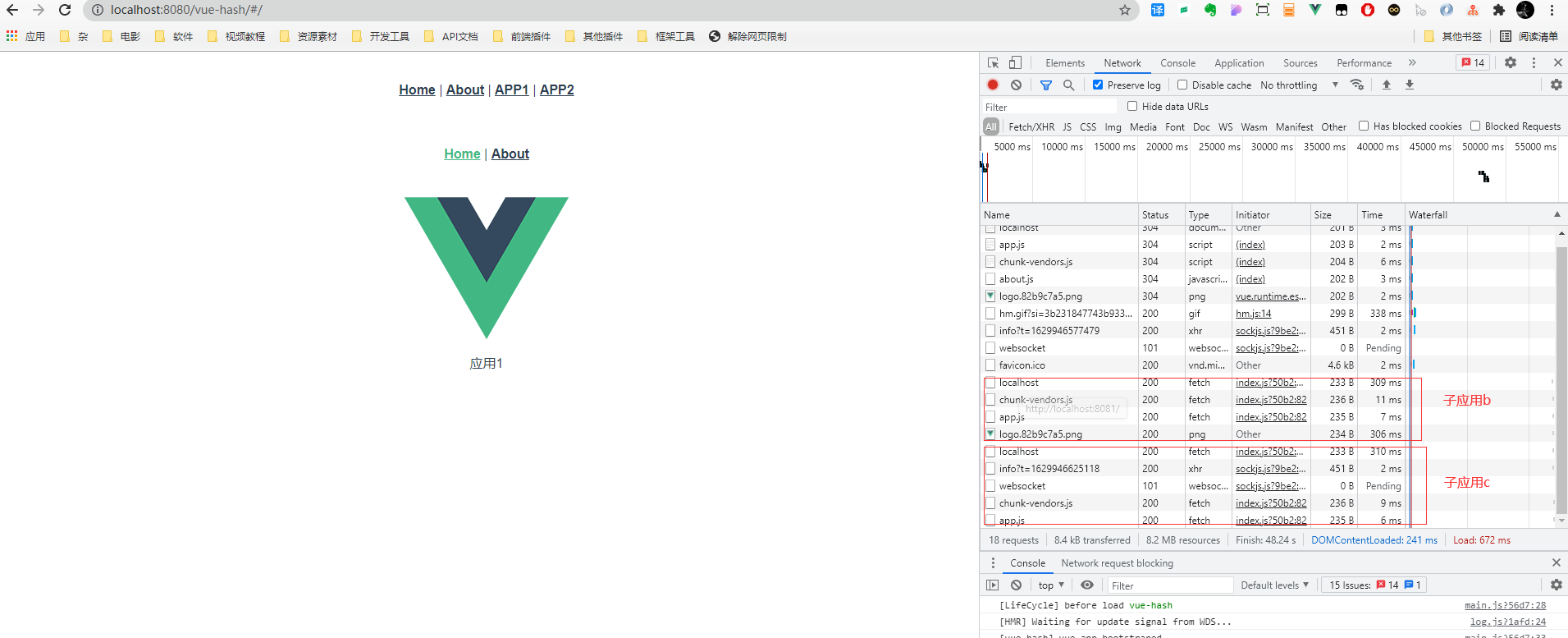Click the APP2 link at the top
This screenshot has height=638, width=1568.
[x=556, y=90]
